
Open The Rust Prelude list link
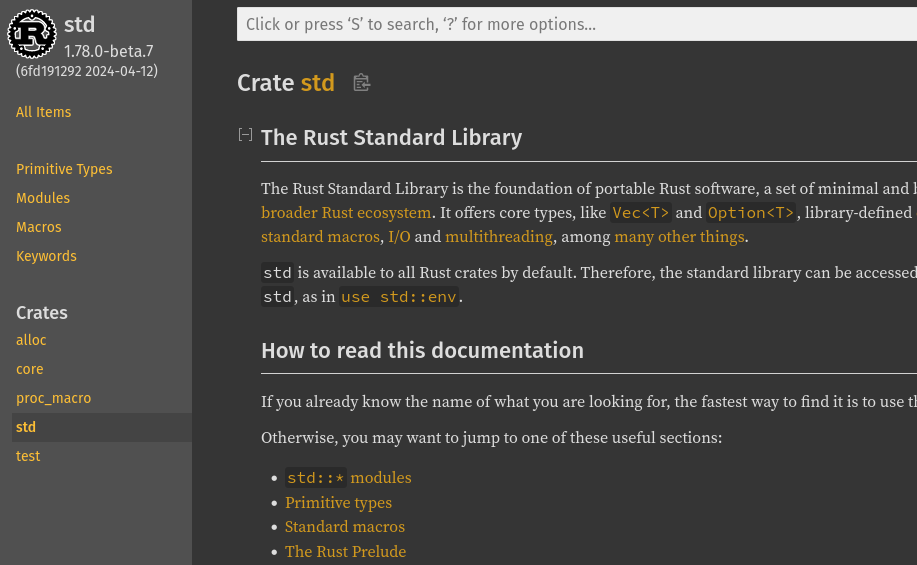click(x=345, y=552)
